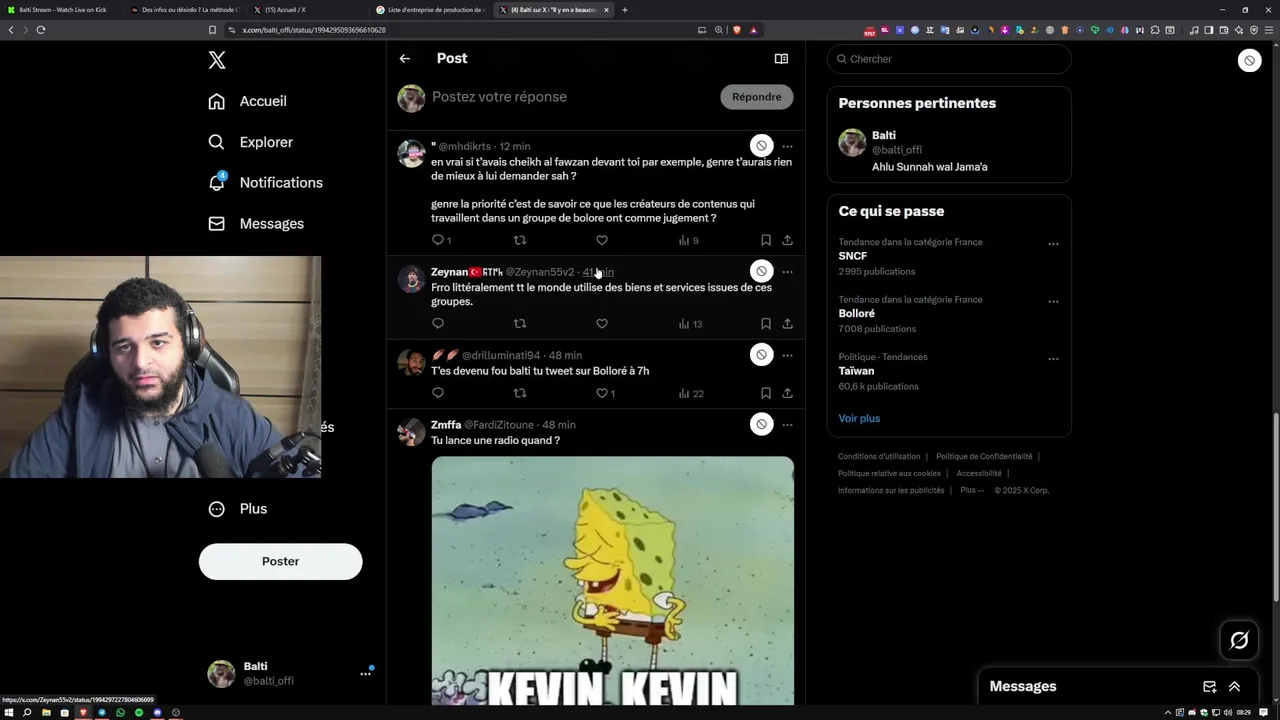This screenshot has width=1280, height=720.
Task: Open Spotify from the taskbar
Action: (139, 713)
